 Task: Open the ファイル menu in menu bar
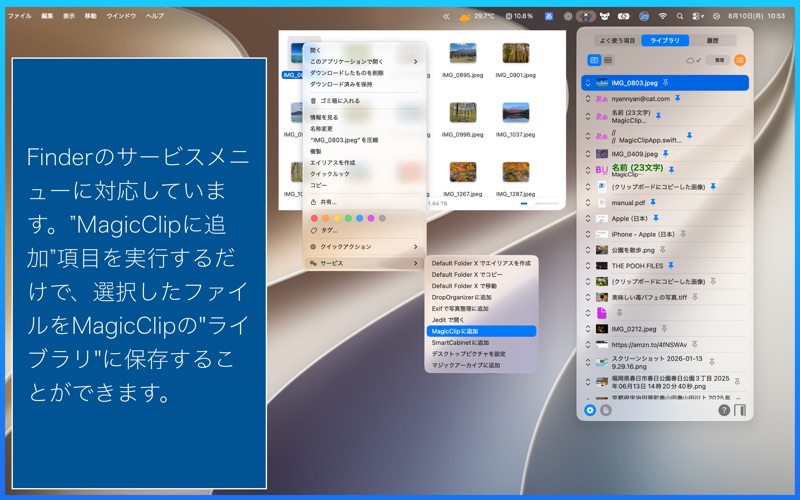(20, 16)
